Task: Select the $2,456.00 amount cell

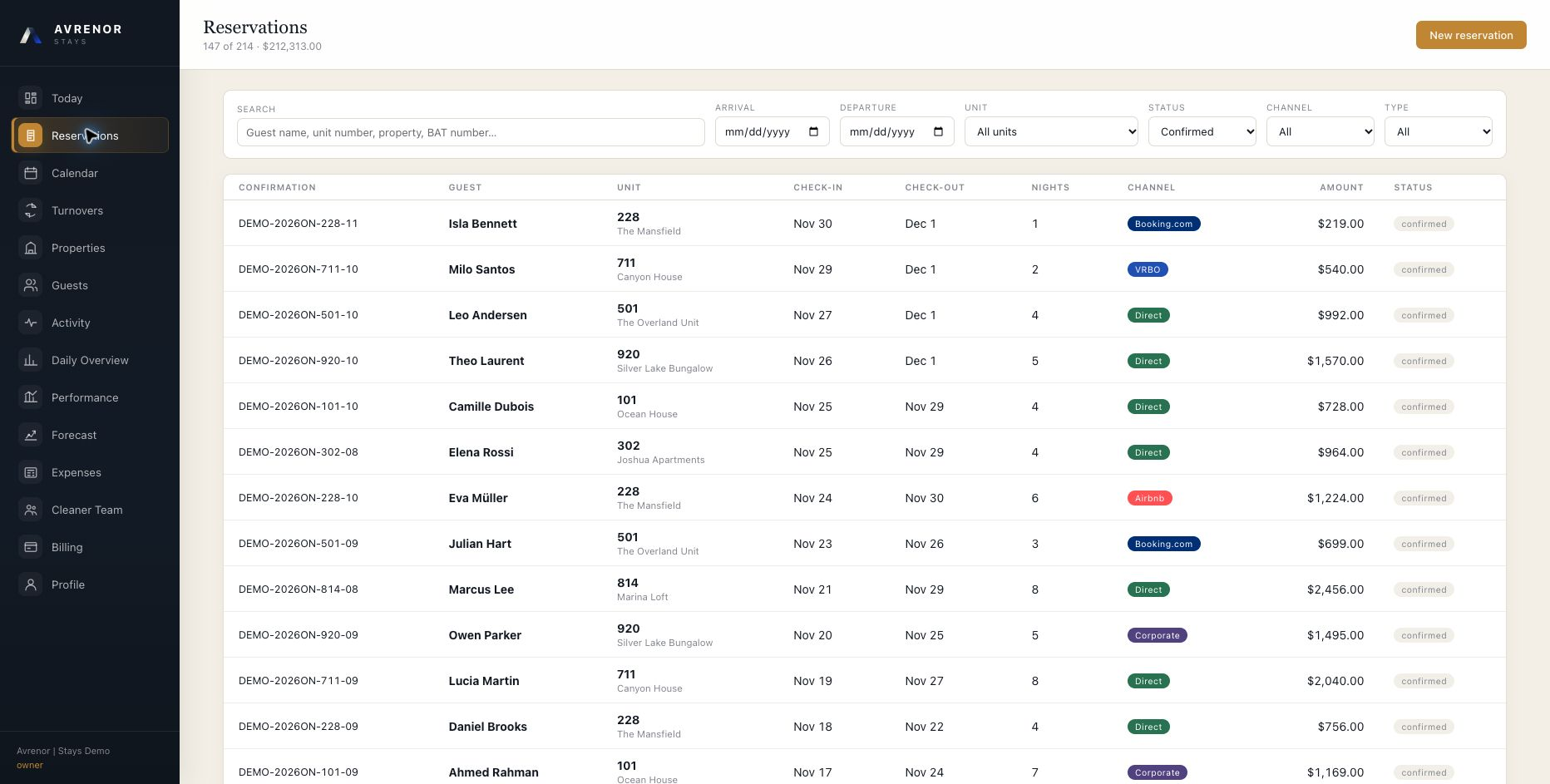Action: click(x=1335, y=589)
